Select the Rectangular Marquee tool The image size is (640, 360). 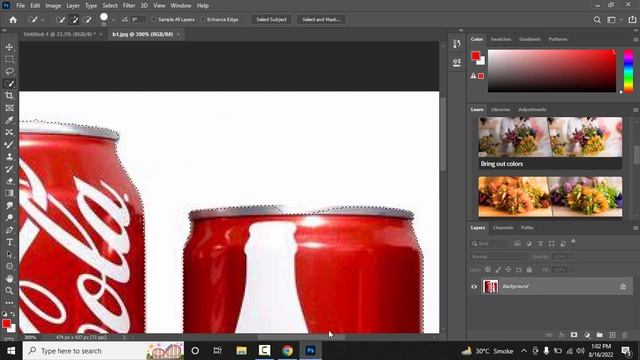[x=9, y=59]
